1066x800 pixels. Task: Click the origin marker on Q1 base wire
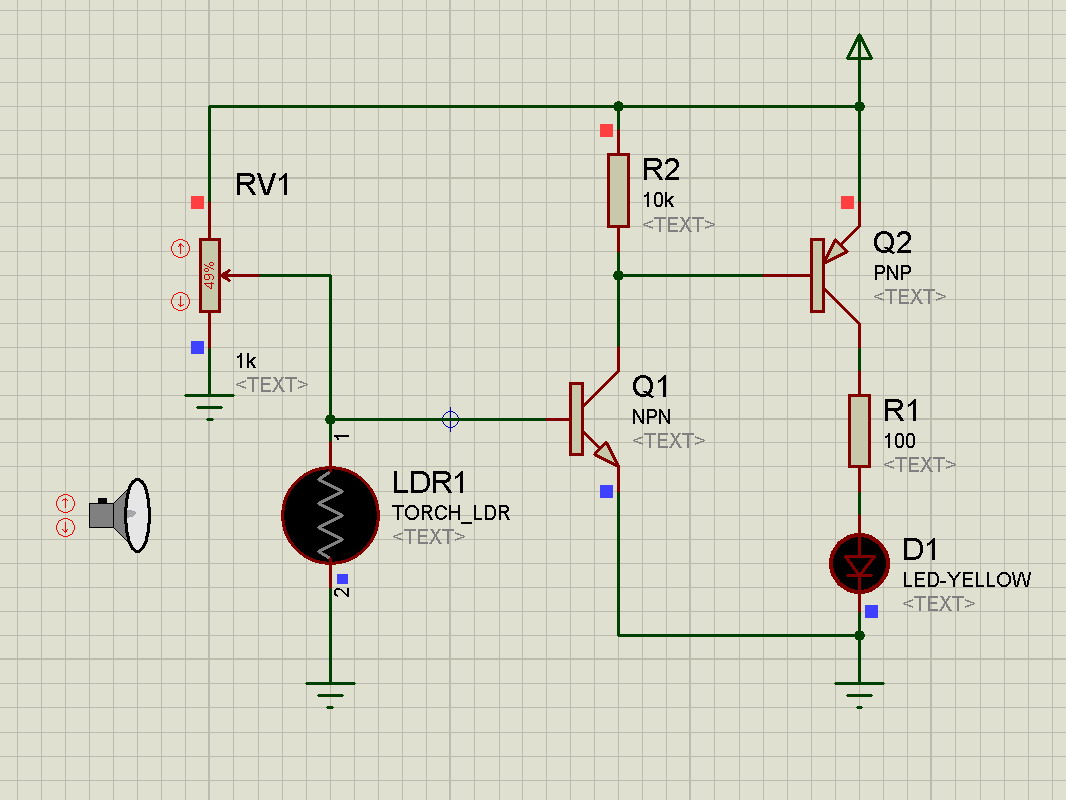pos(450,419)
